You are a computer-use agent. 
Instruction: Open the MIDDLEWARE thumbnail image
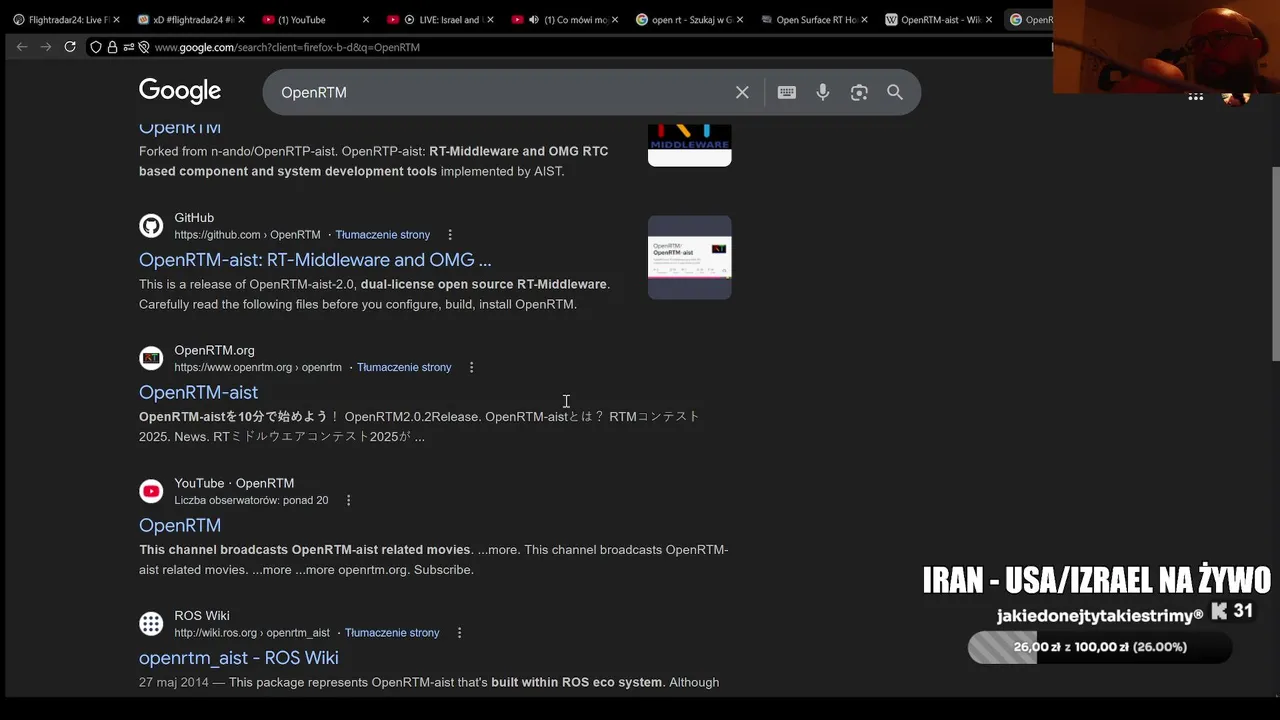690,145
